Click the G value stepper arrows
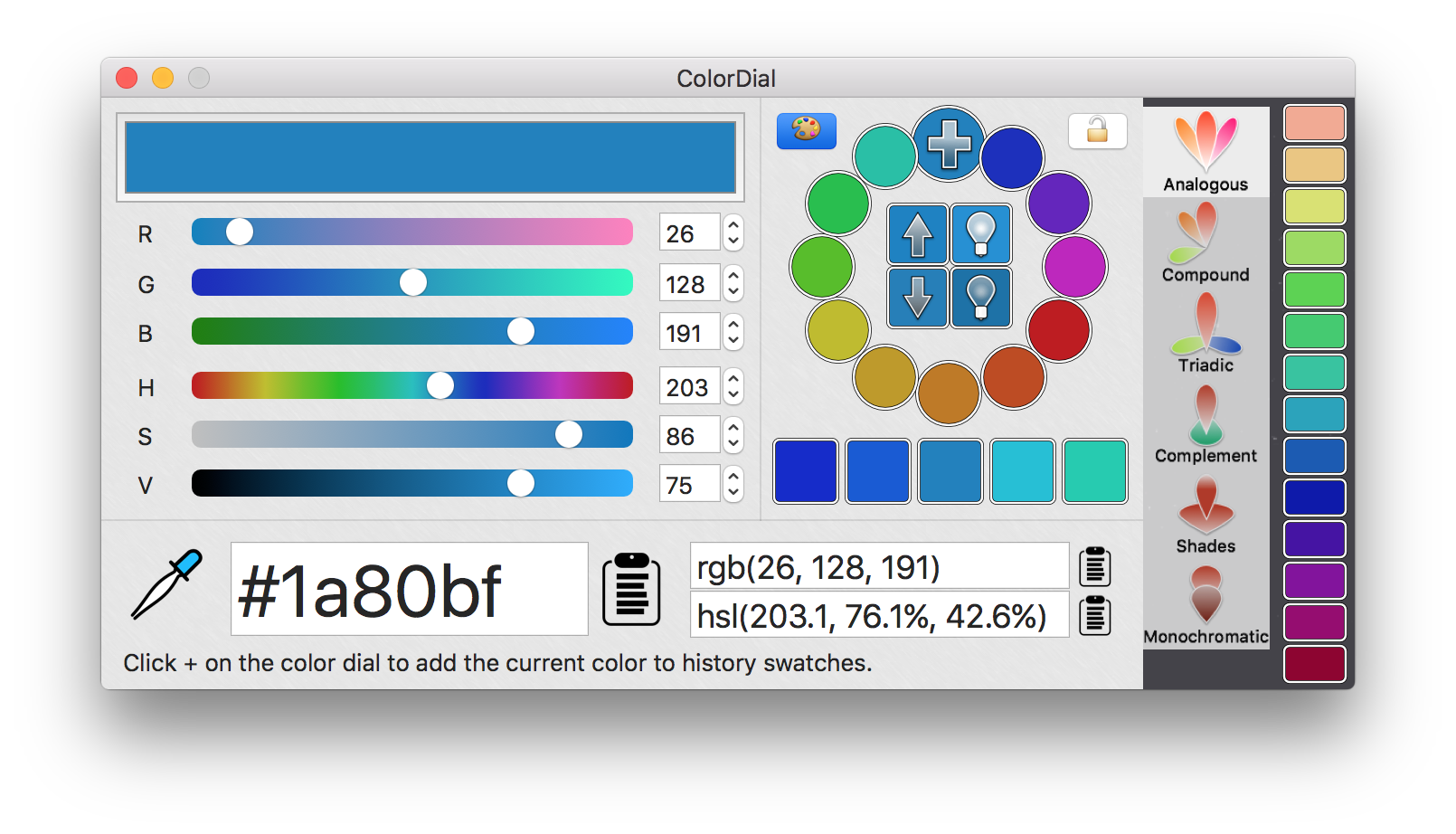The image size is (1456, 834). [x=733, y=283]
